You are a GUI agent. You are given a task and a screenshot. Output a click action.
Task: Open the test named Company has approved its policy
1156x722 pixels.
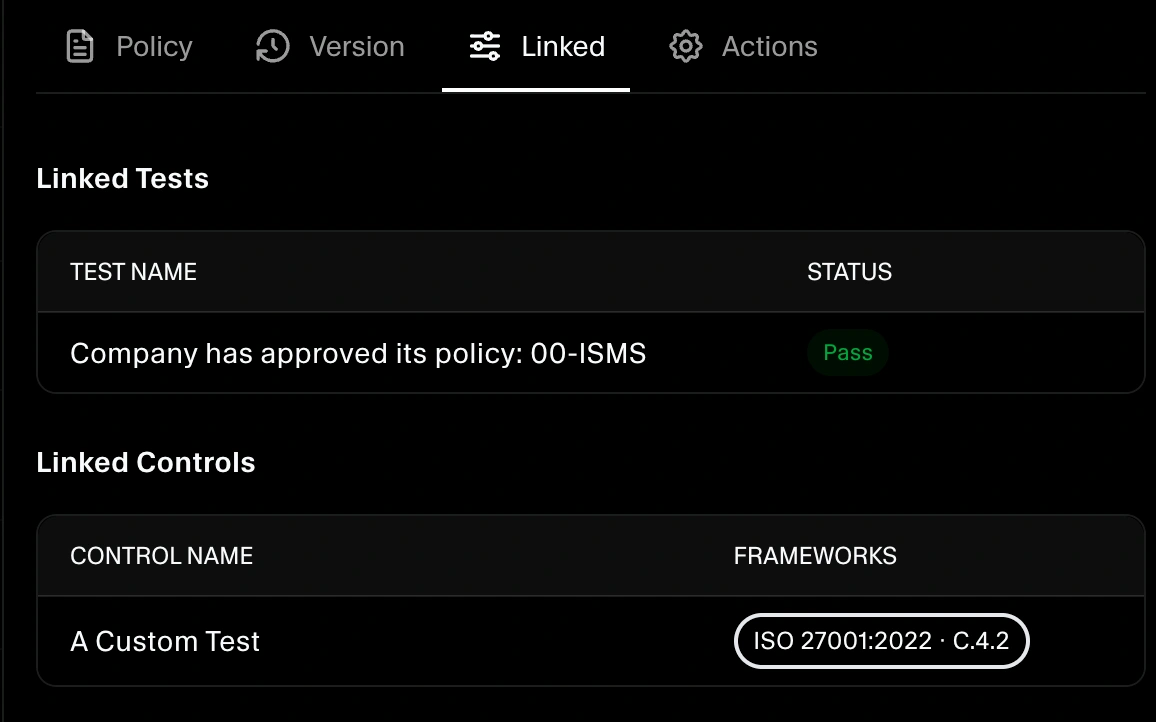pyautogui.click(x=358, y=352)
